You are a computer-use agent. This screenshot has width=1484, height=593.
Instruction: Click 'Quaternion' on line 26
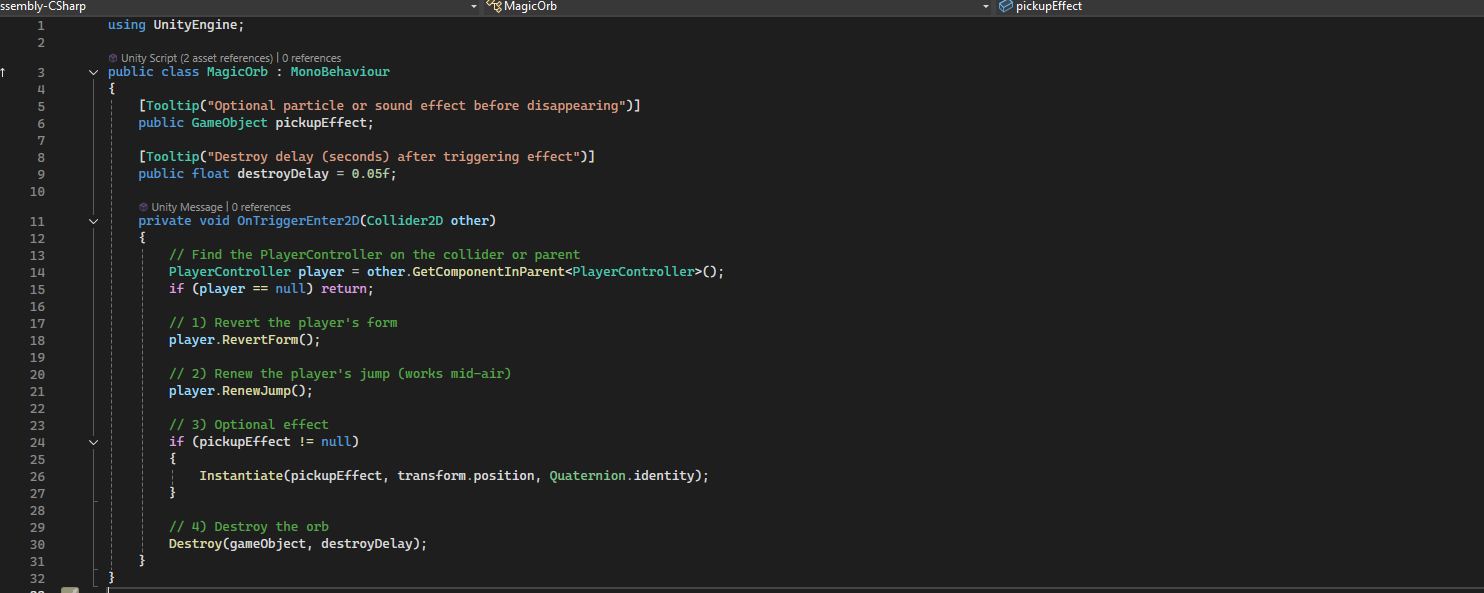[x=588, y=476]
